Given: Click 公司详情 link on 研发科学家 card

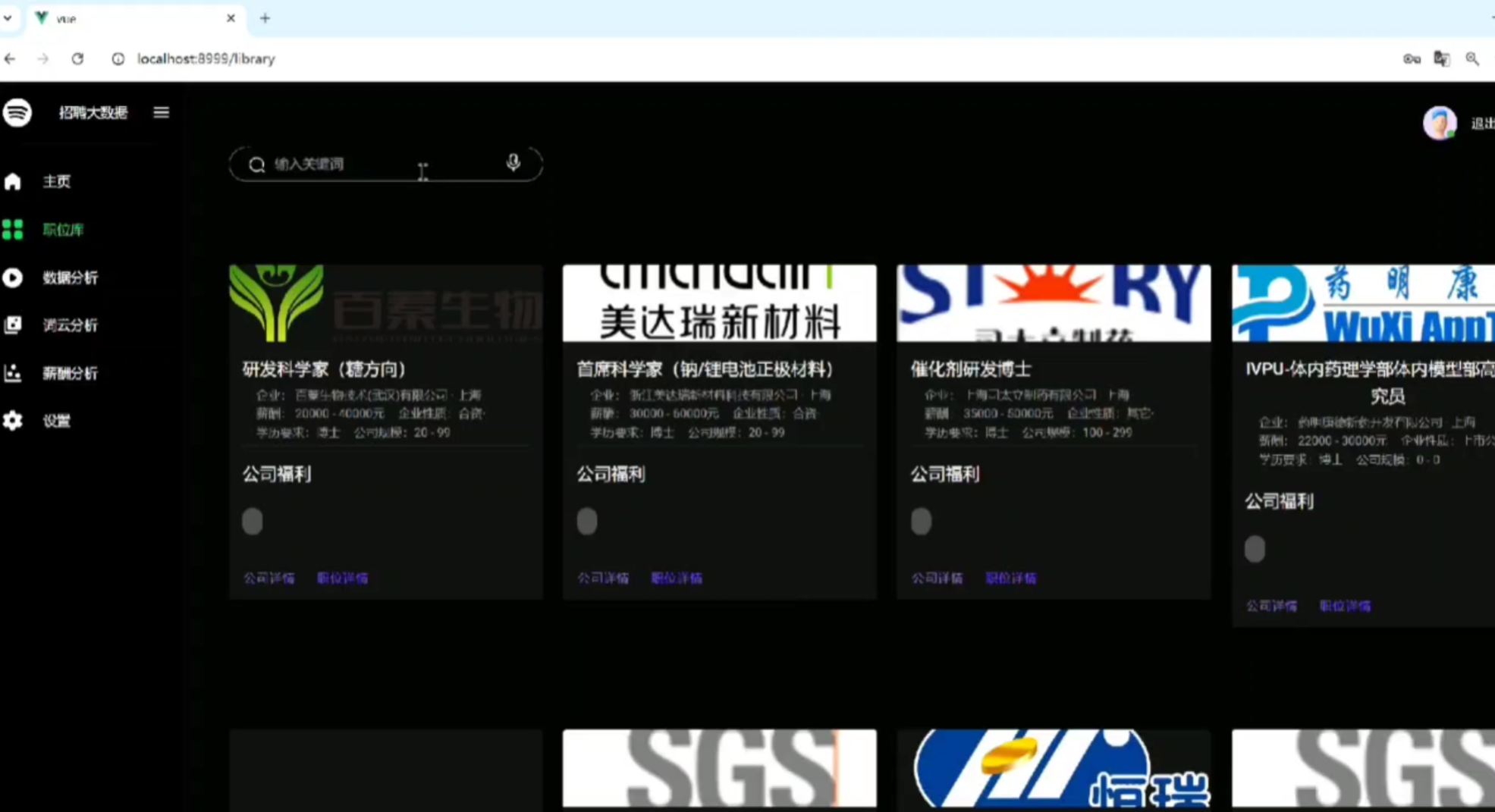Looking at the screenshot, I should coord(269,578).
